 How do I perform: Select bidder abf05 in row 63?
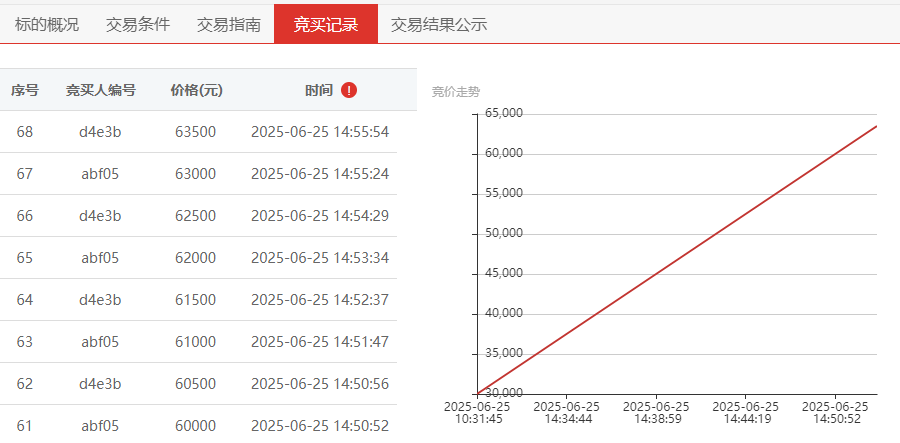coord(100,342)
